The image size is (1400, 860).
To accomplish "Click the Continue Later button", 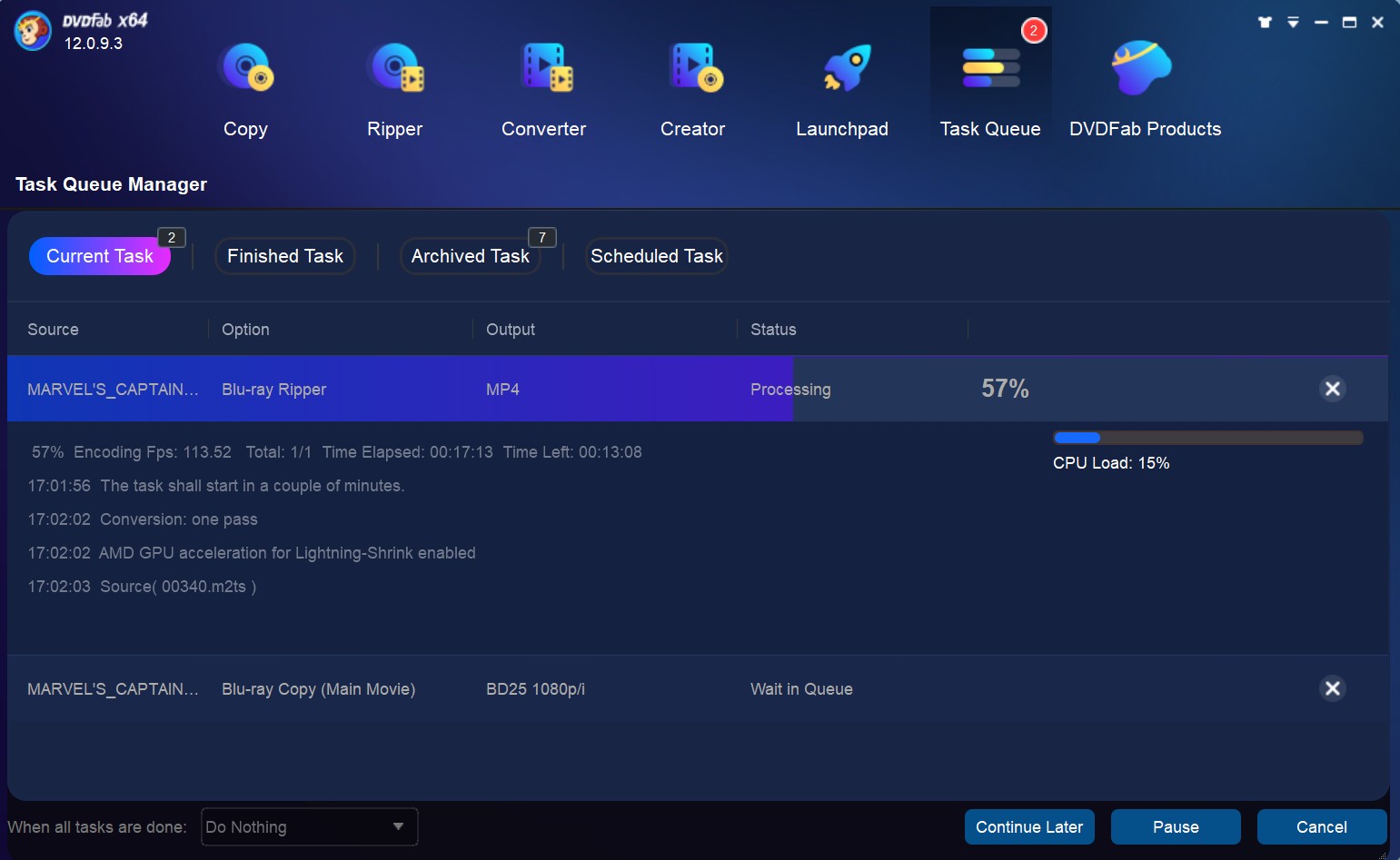I will (x=1029, y=827).
